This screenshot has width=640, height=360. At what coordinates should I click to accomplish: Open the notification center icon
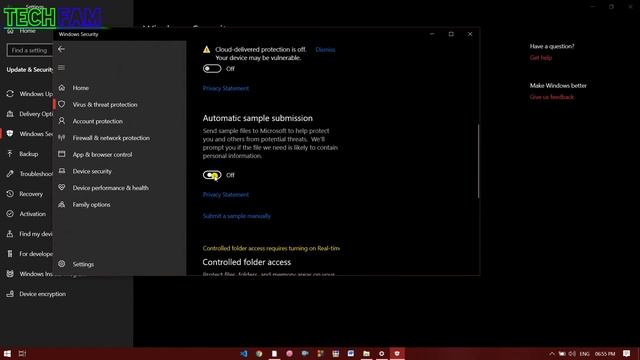pos(627,353)
